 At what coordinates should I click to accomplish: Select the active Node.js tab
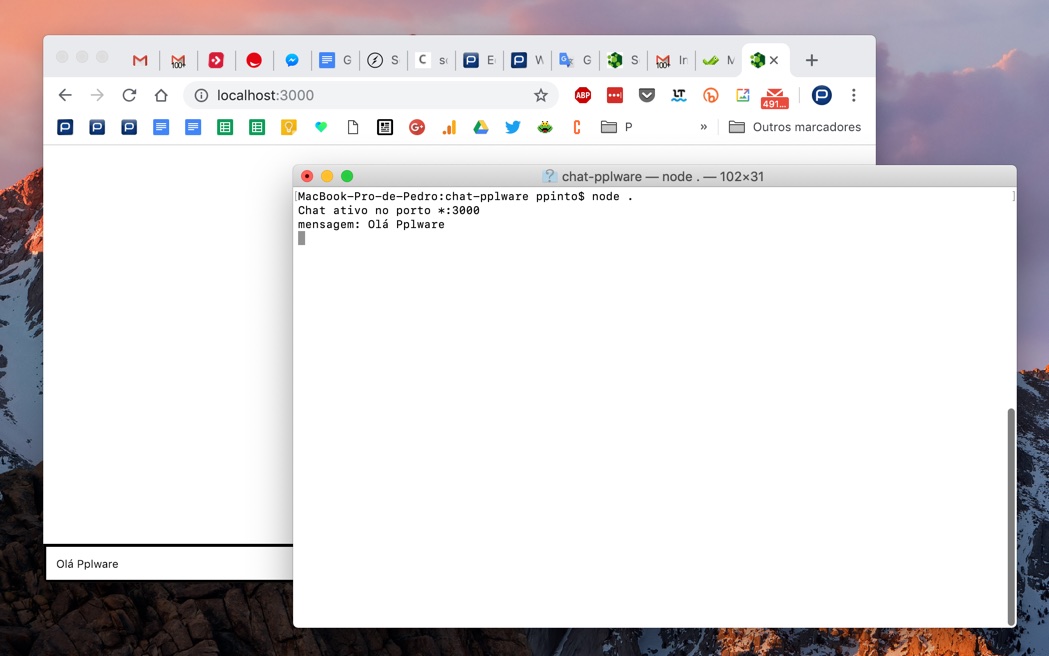758,60
